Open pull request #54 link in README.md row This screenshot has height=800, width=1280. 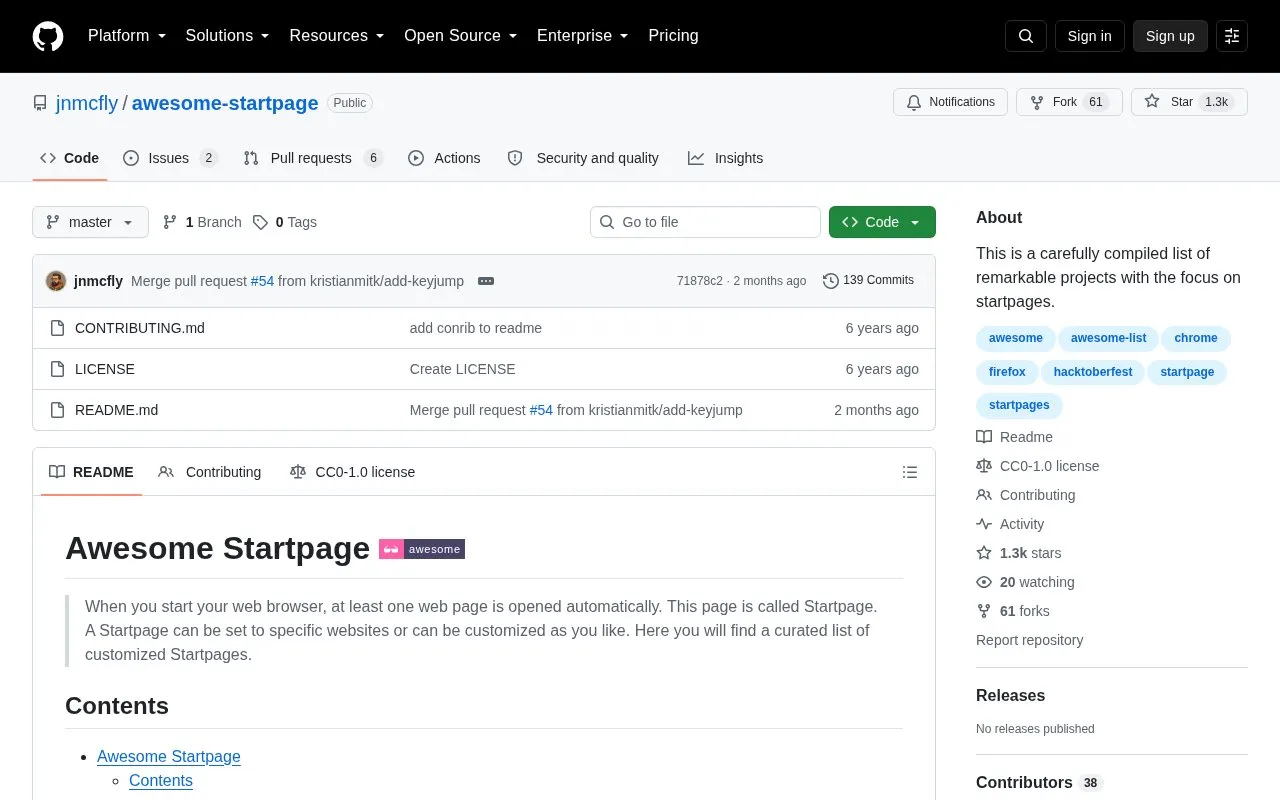[541, 410]
